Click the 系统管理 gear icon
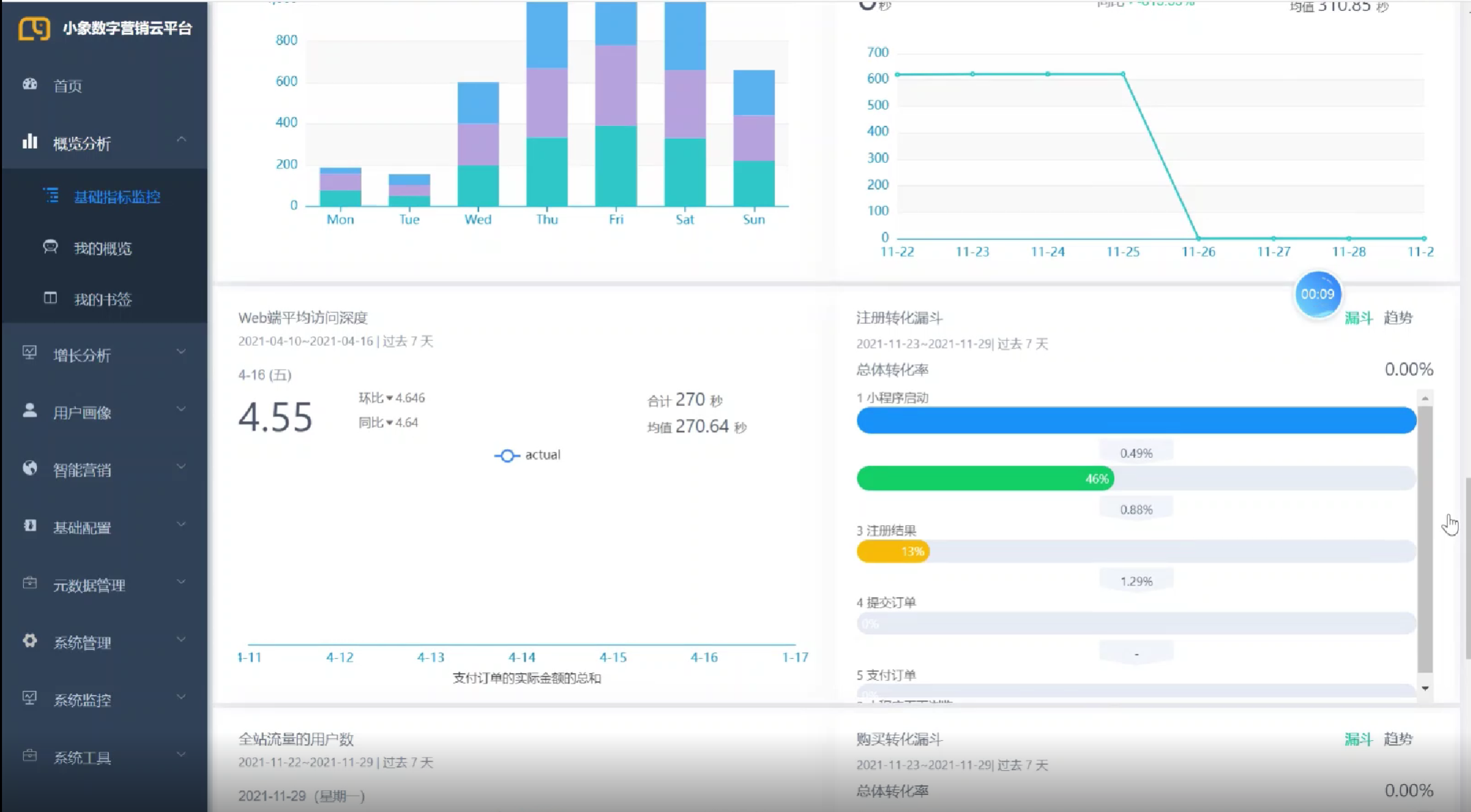This screenshot has width=1471, height=812. pyautogui.click(x=30, y=641)
